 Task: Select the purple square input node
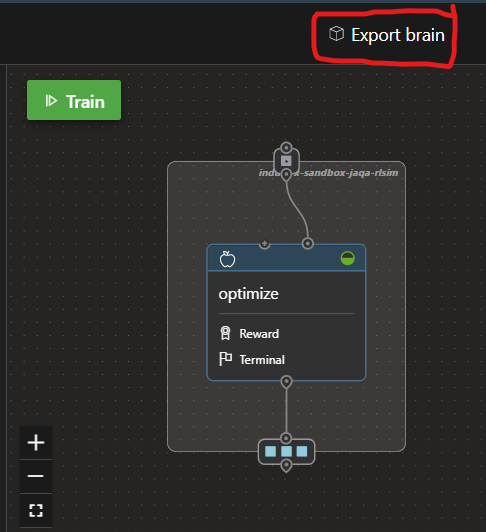pyautogui.click(x=286, y=161)
